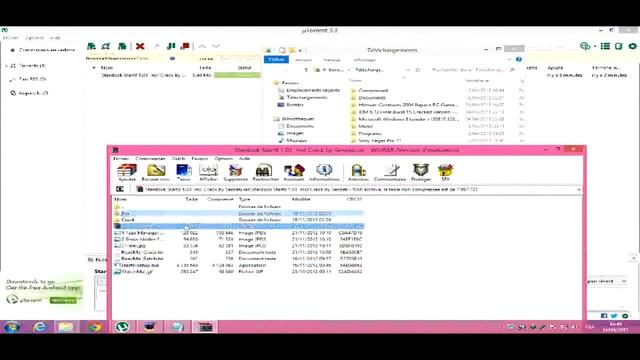Open Aide menu in WinRAR

(x=244, y=158)
